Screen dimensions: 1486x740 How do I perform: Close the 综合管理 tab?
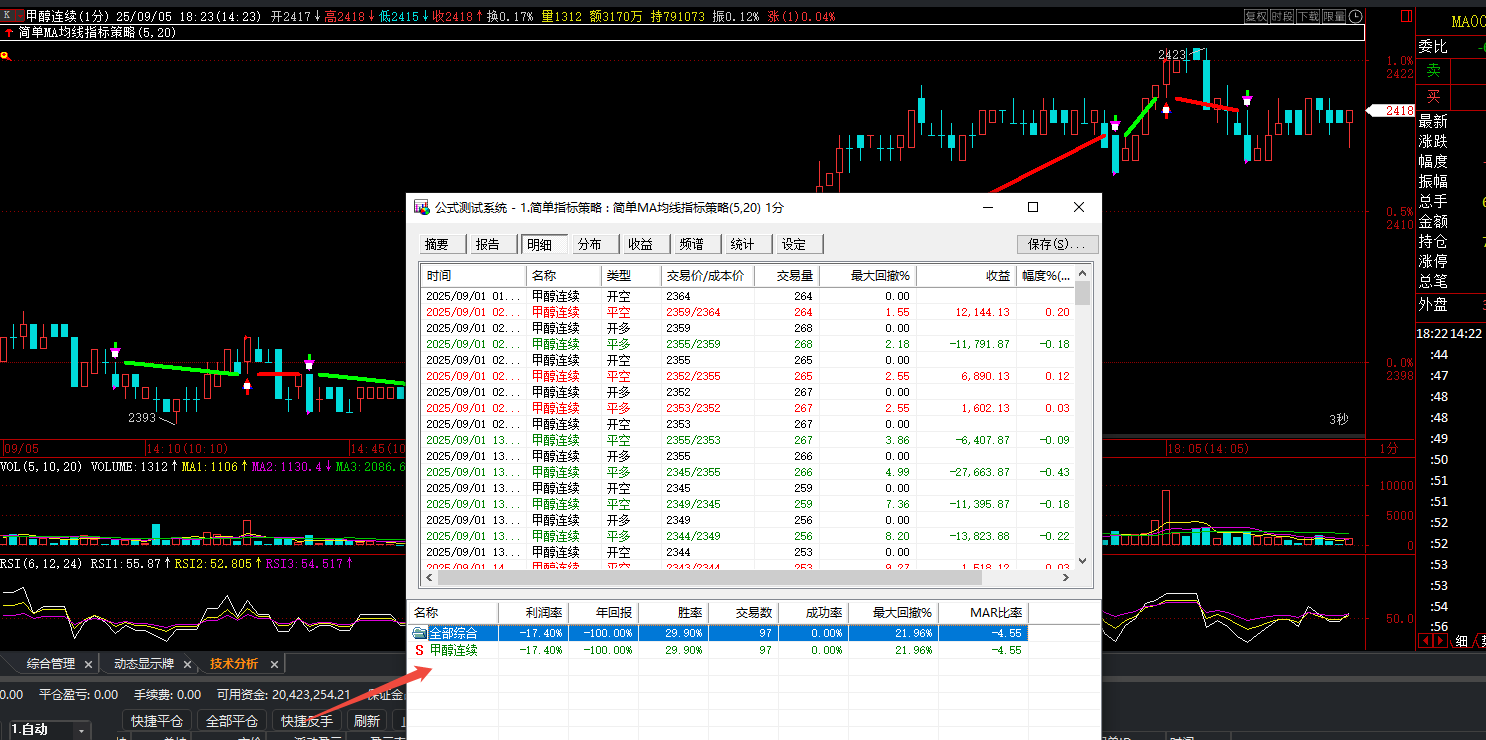click(88, 664)
